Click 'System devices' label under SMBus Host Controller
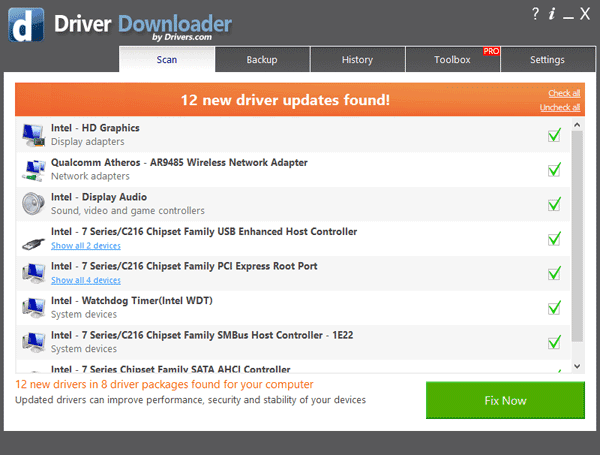 coord(84,349)
